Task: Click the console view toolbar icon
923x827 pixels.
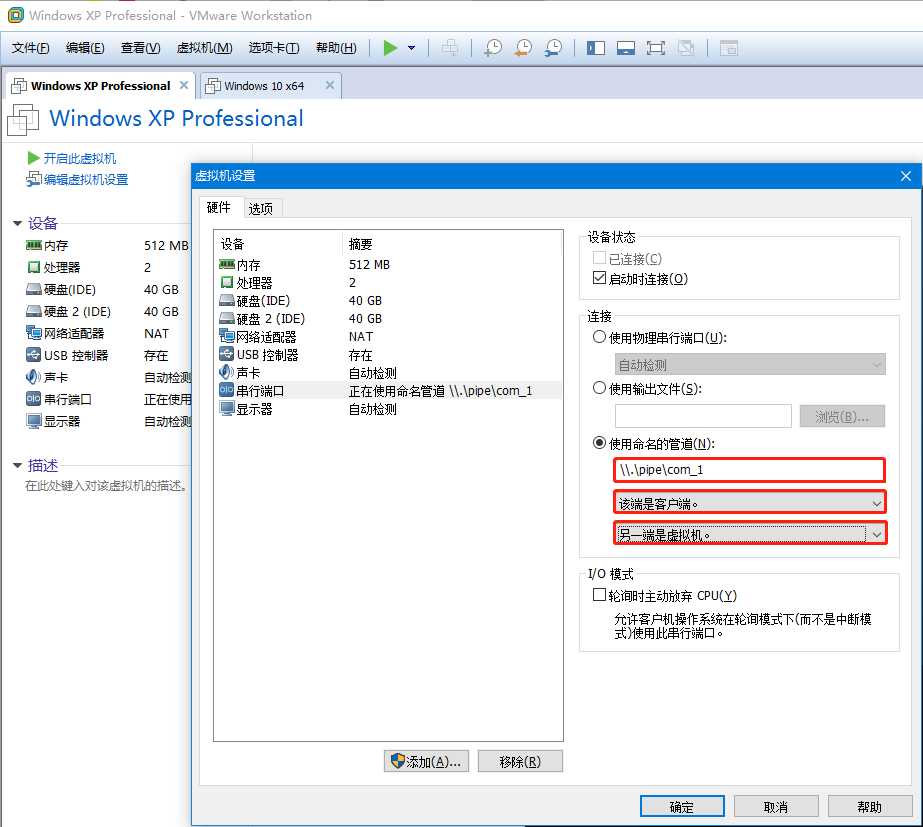Action: click(729, 48)
